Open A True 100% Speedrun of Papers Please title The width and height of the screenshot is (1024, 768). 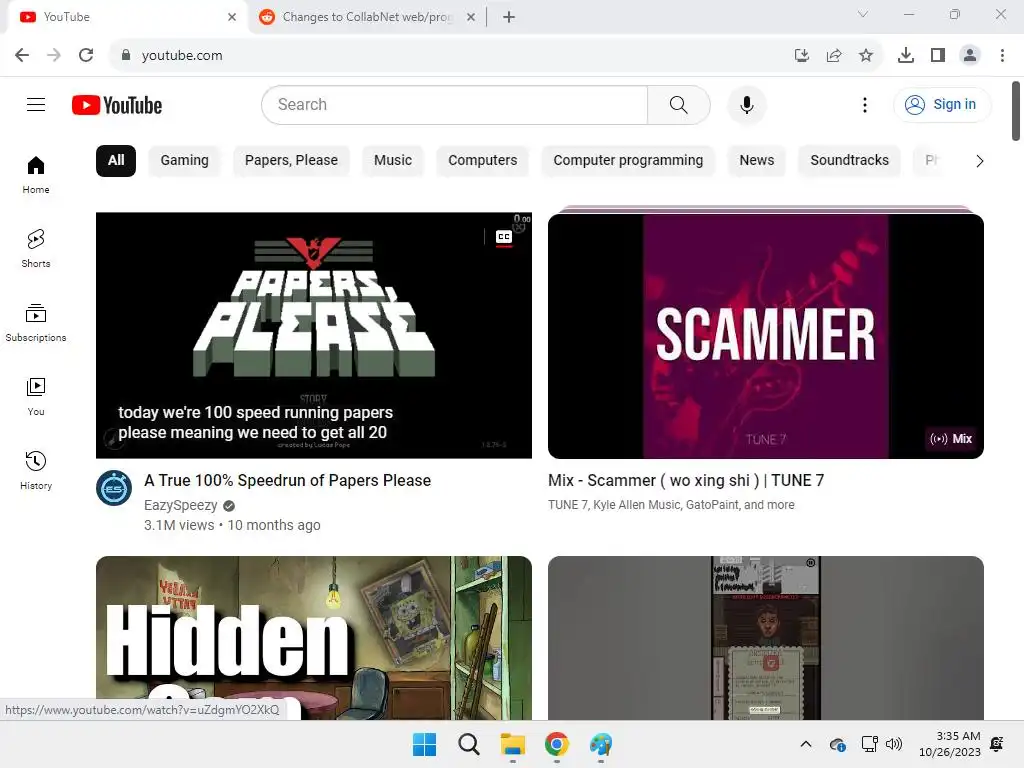click(x=287, y=481)
